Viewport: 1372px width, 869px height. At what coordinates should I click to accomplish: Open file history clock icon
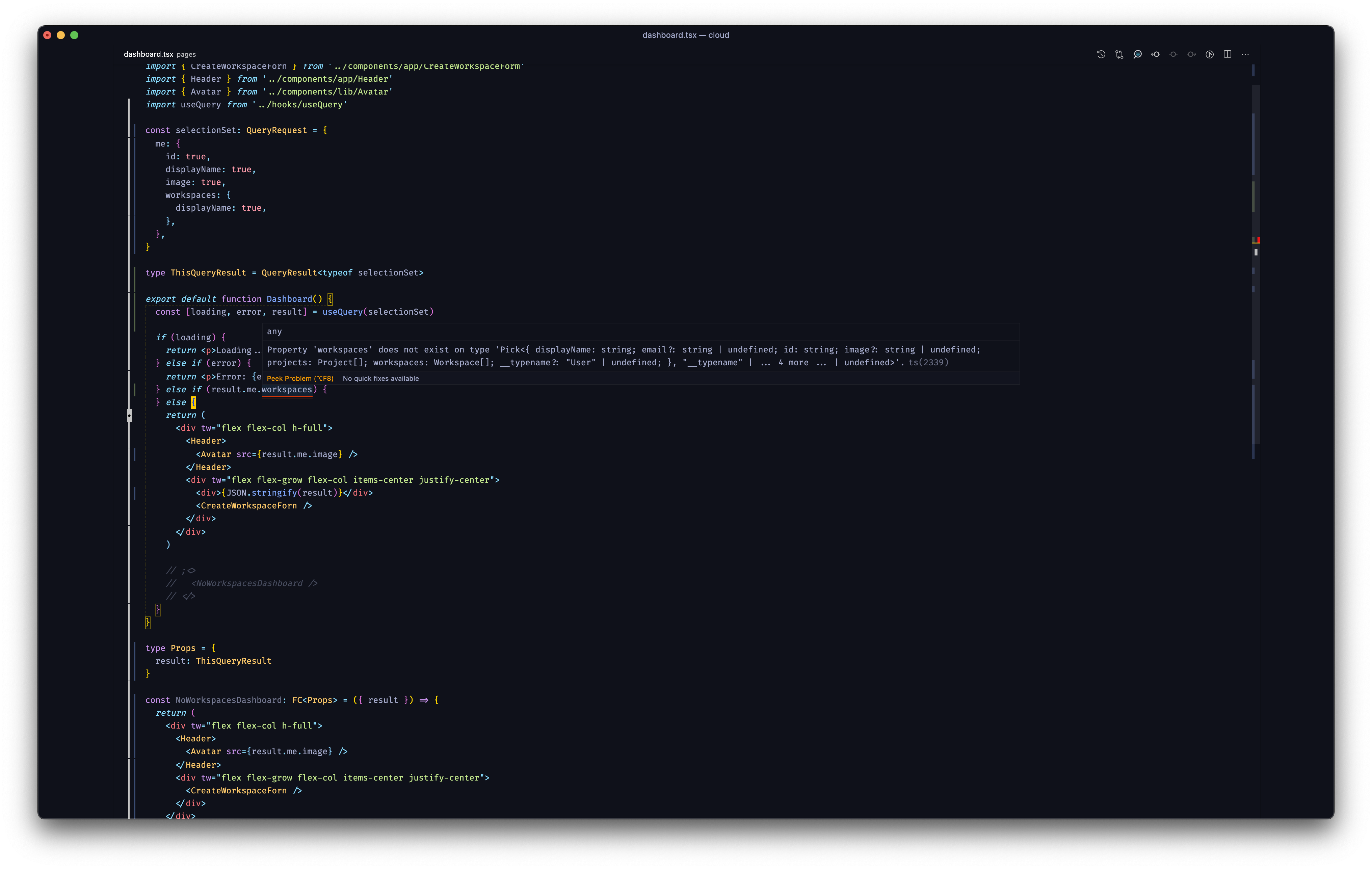coord(1101,54)
